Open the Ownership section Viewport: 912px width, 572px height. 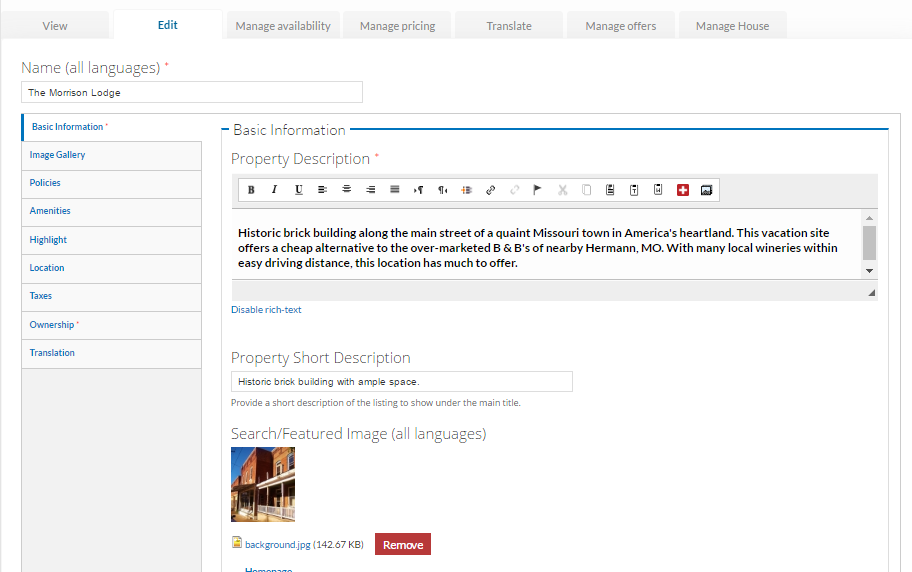tap(112, 325)
